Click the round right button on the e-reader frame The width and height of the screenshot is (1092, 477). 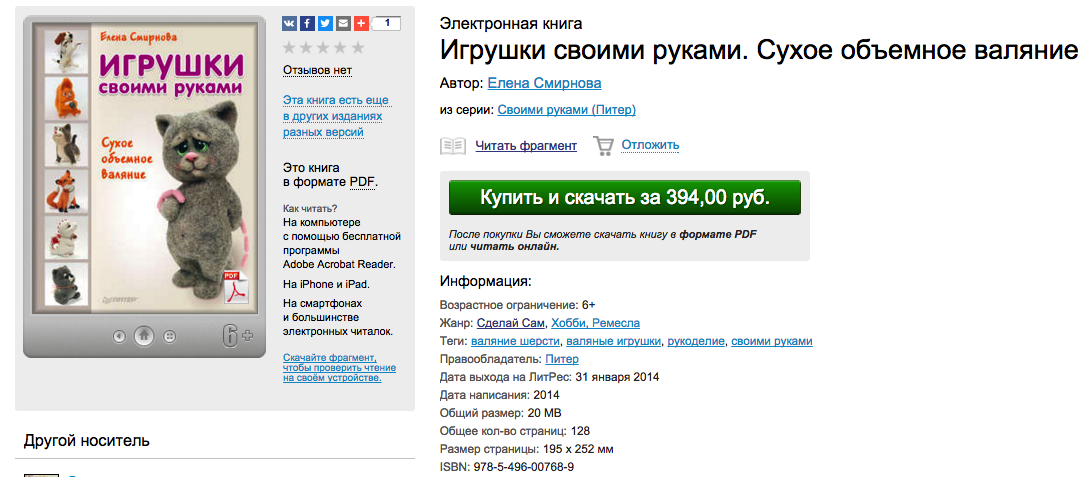169,336
